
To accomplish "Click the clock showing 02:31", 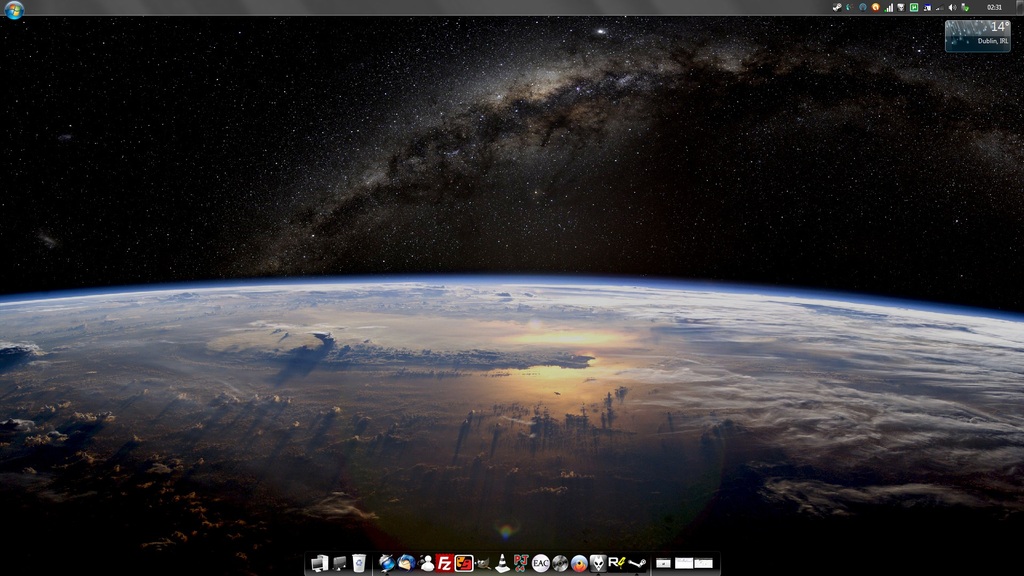I will pyautogui.click(x=994, y=7).
